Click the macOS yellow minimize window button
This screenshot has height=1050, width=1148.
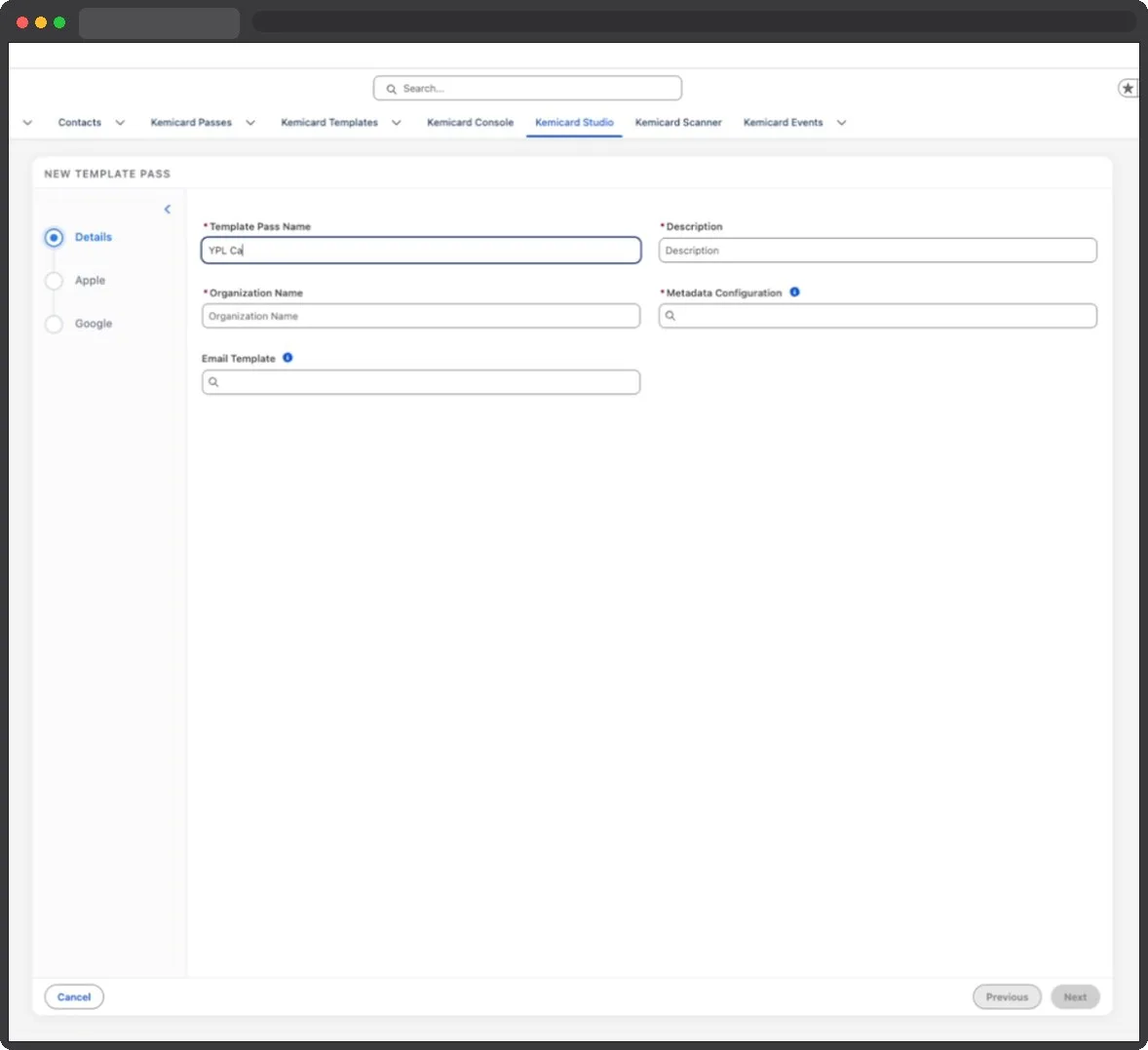[x=41, y=22]
